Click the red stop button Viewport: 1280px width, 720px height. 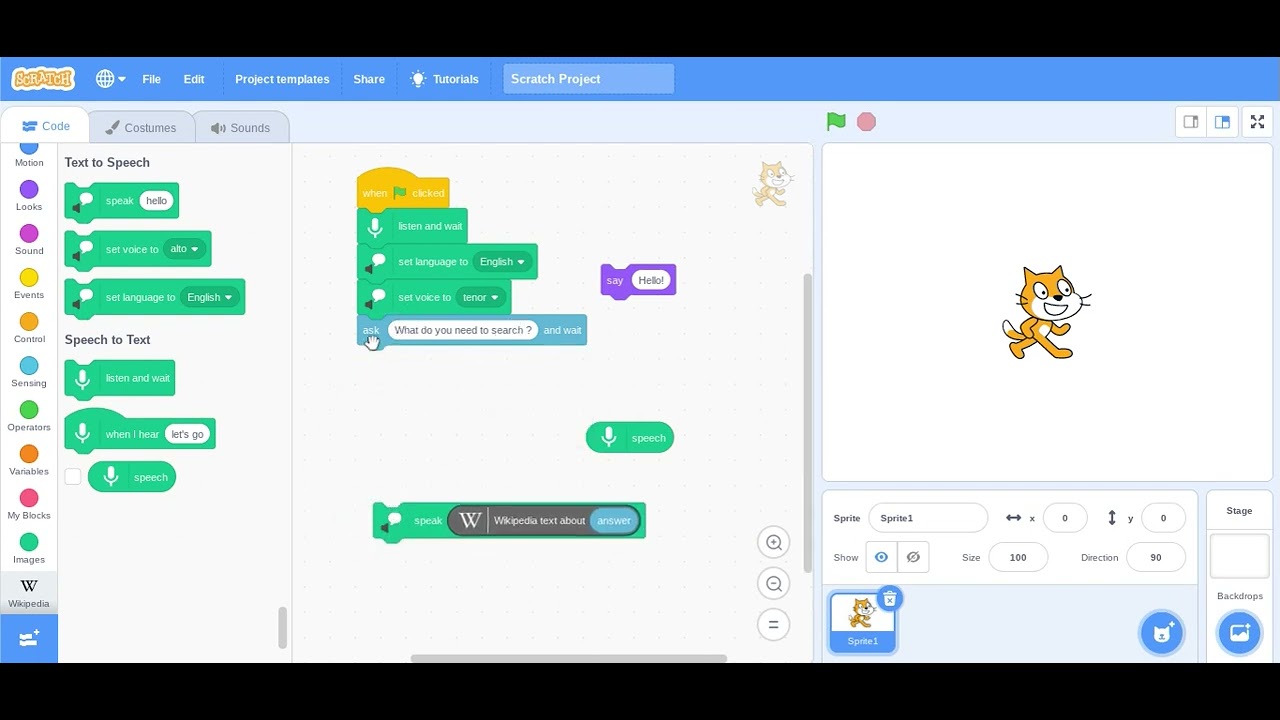click(866, 122)
